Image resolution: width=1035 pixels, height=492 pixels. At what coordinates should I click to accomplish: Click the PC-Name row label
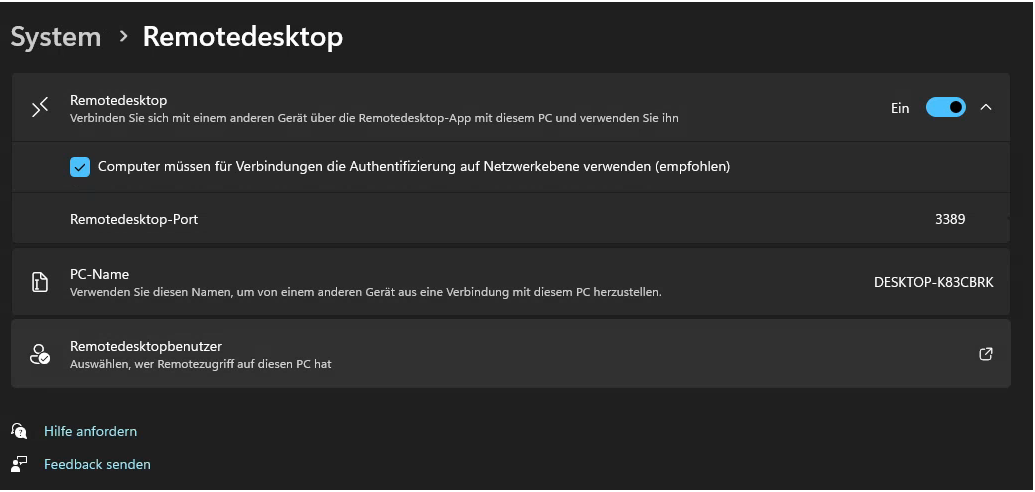[100, 274]
